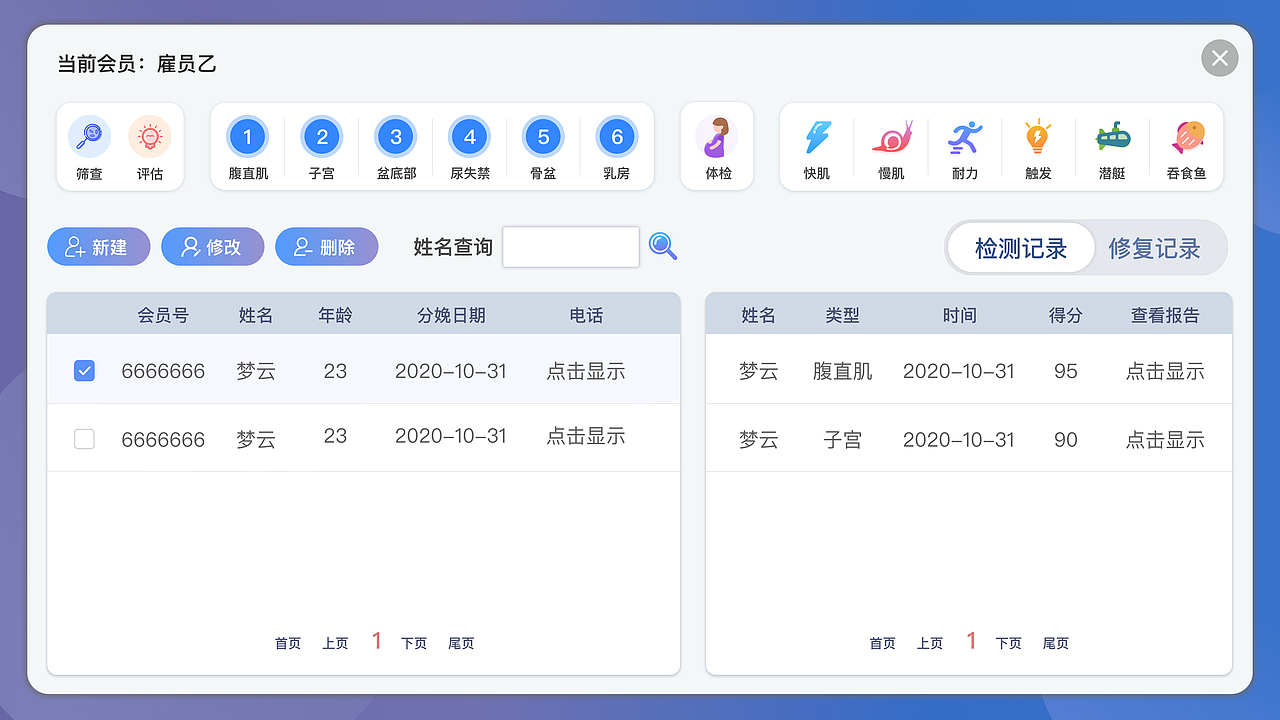Select the 检测记录 tab

[x=1020, y=246]
